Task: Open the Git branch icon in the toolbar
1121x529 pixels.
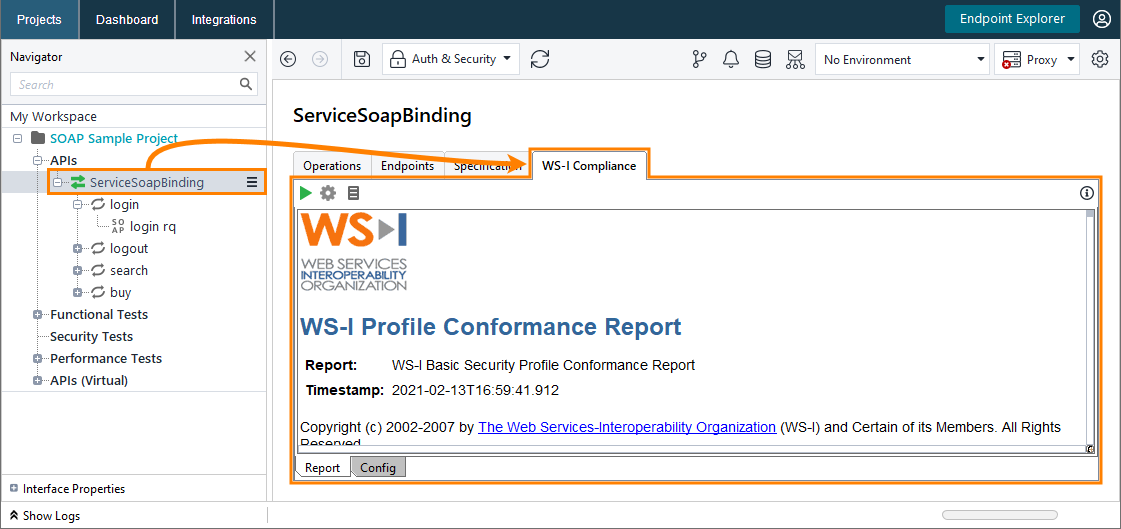Action: tap(699, 59)
